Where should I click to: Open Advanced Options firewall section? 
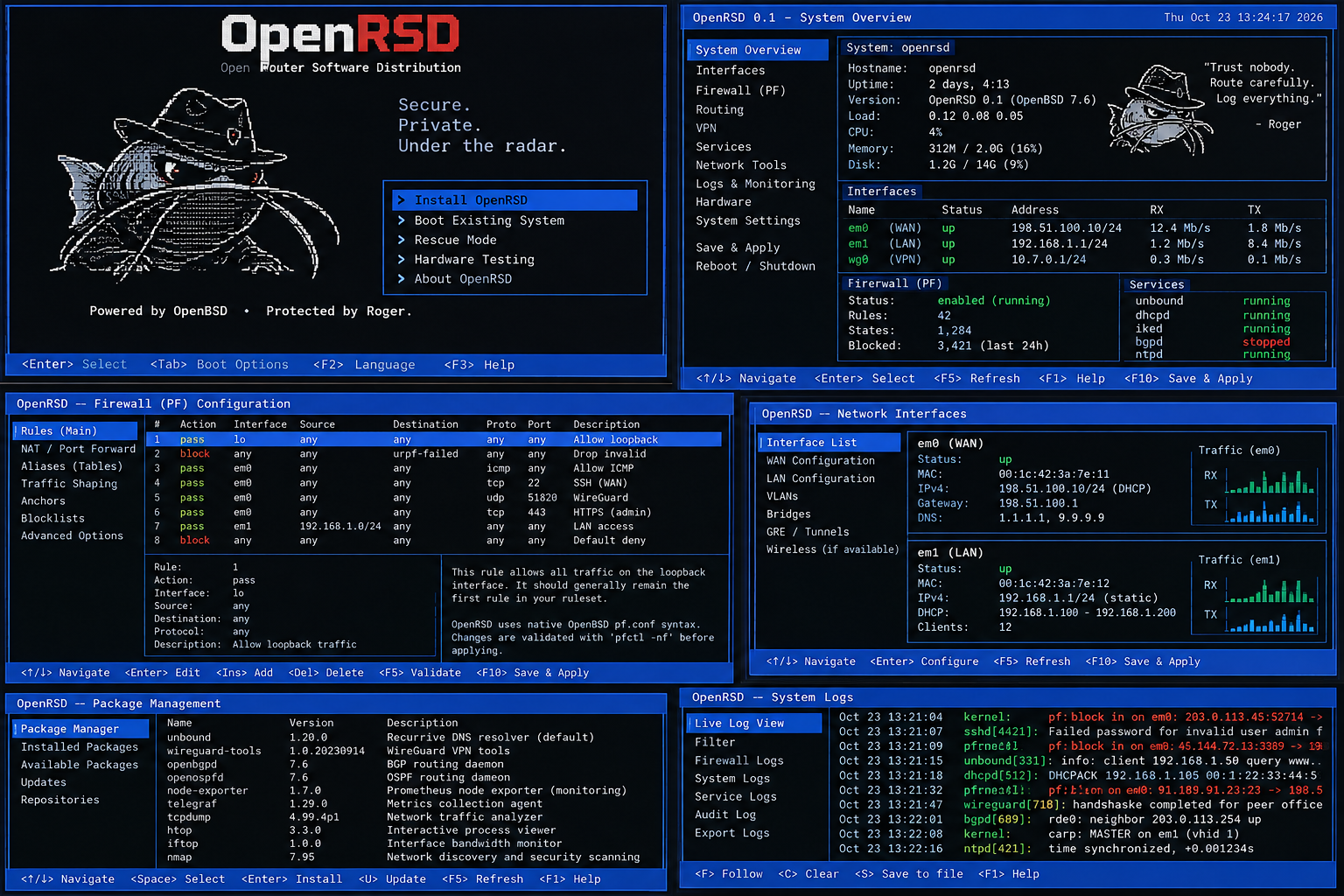72,535
